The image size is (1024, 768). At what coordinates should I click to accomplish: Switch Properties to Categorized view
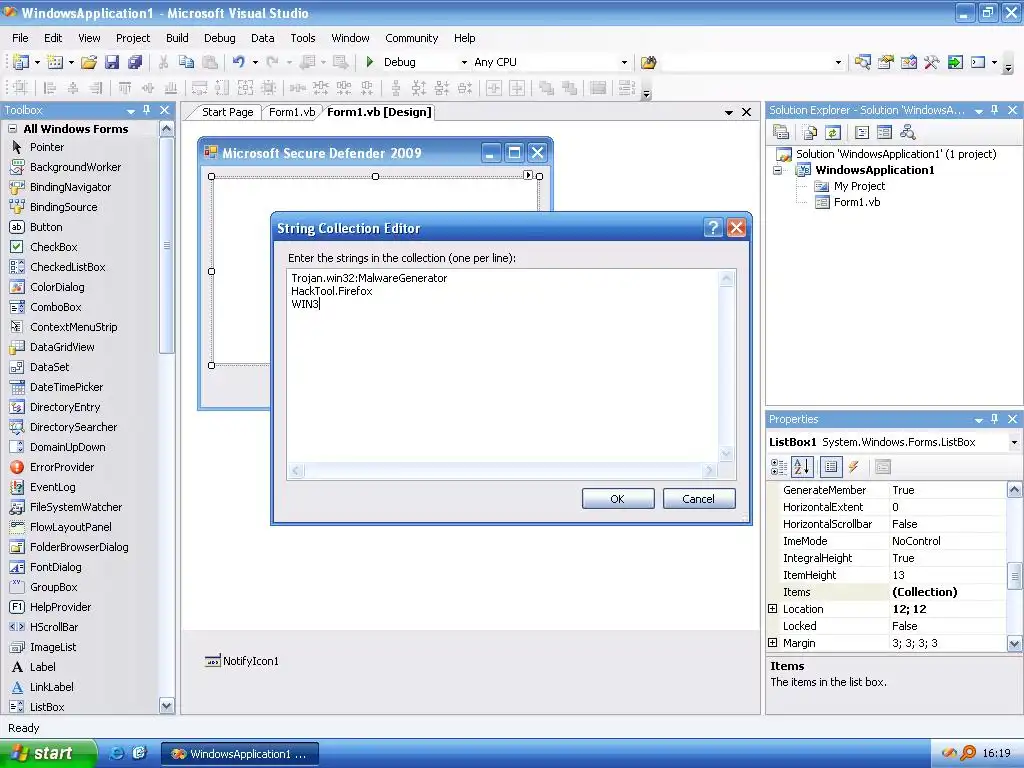779,466
